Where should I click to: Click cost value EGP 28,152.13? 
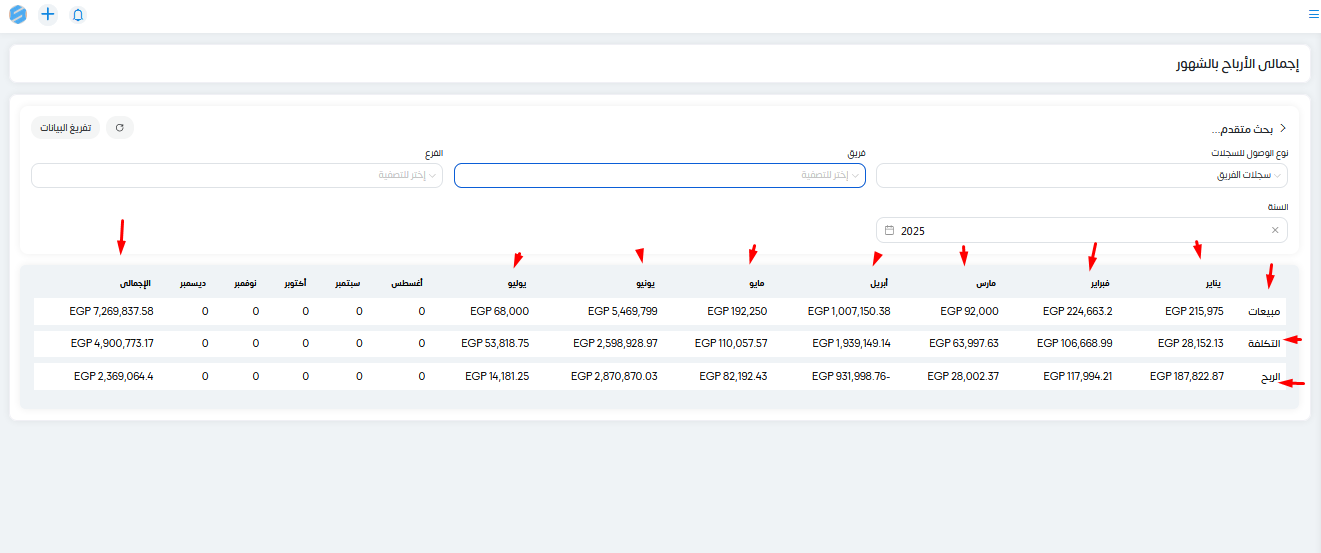pyautogui.click(x=1190, y=343)
